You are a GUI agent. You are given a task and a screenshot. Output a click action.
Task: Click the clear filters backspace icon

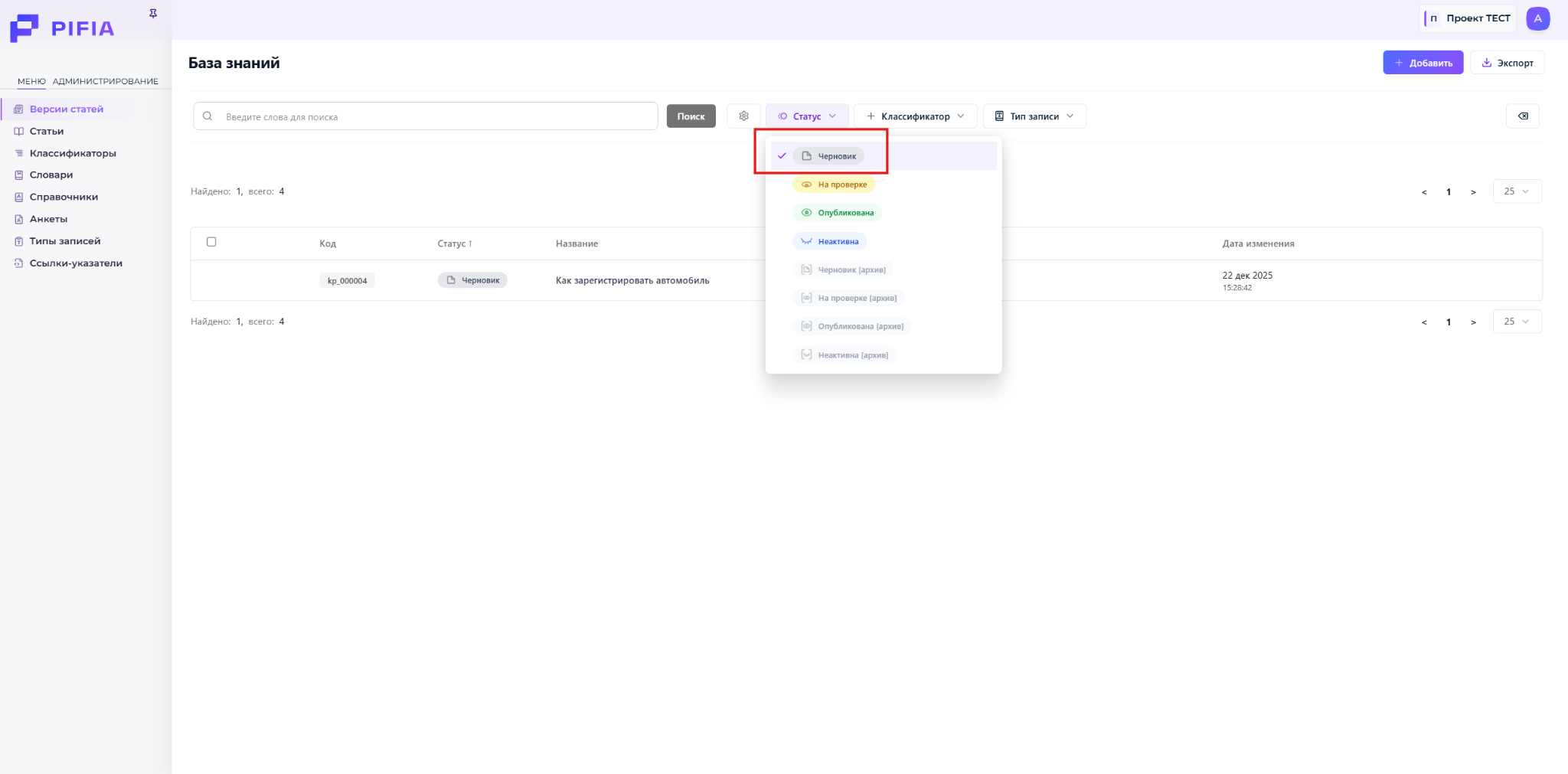[1522, 116]
